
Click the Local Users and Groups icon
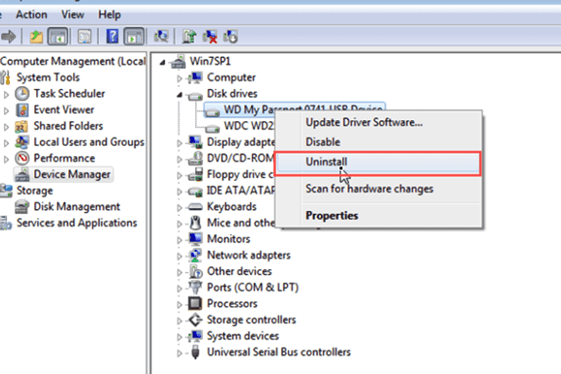click(x=22, y=142)
